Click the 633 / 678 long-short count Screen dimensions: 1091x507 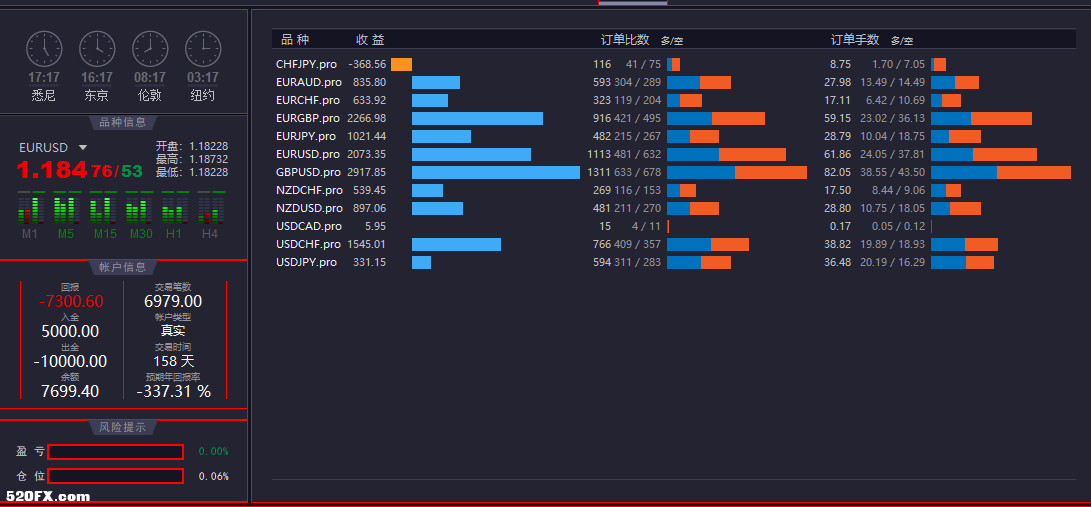pyautogui.click(x=637, y=172)
